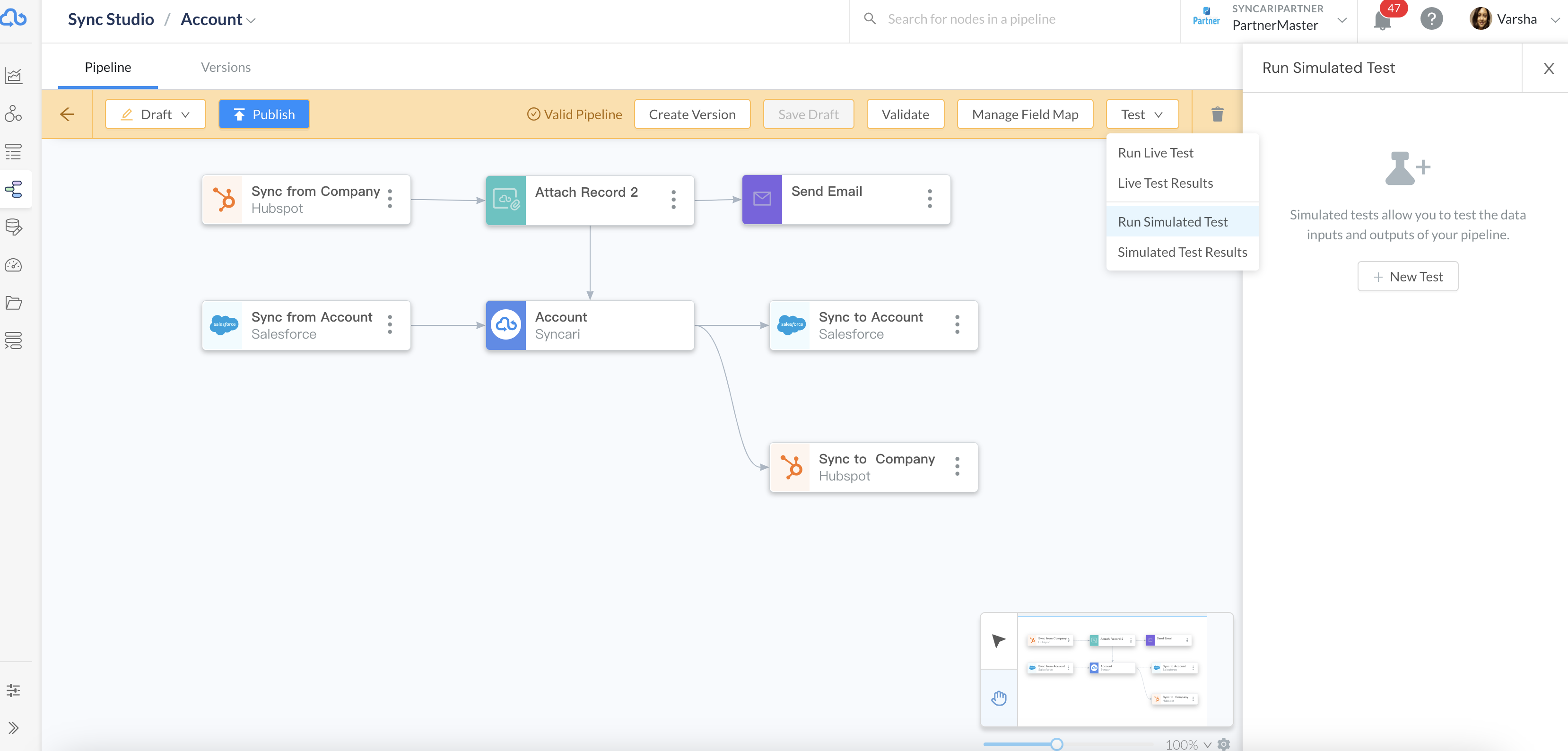Choose Live Test Results from menu

click(1182, 183)
